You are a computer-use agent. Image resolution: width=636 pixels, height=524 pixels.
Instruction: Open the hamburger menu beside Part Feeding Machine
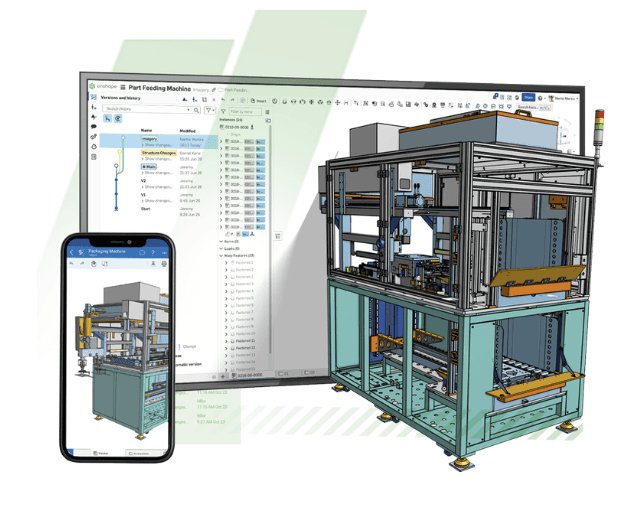pos(123,87)
